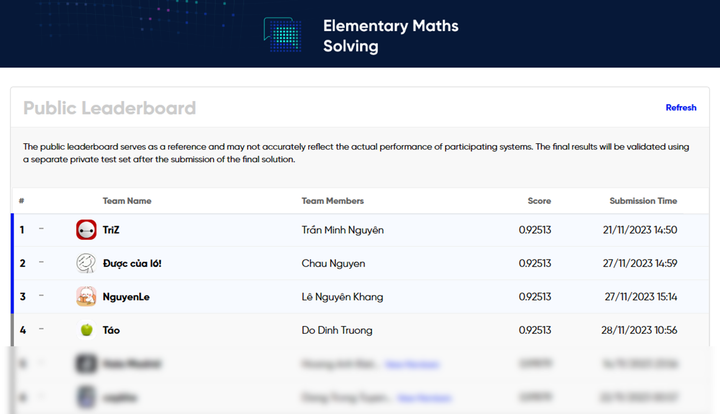The image size is (720, 414).
Task: Select team name NguyenLe
Action: click(126, 297)
